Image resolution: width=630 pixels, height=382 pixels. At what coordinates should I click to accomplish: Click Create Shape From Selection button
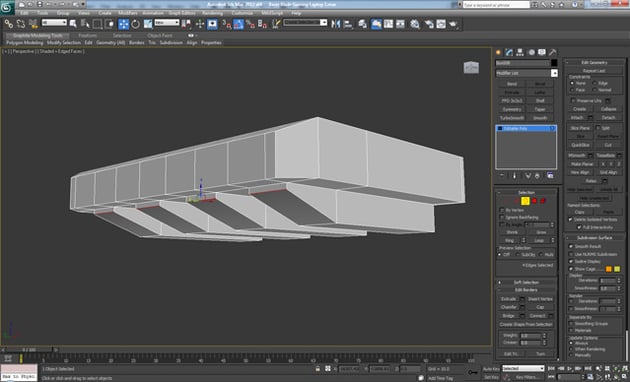pyautogui.click(x=526, y=324)
